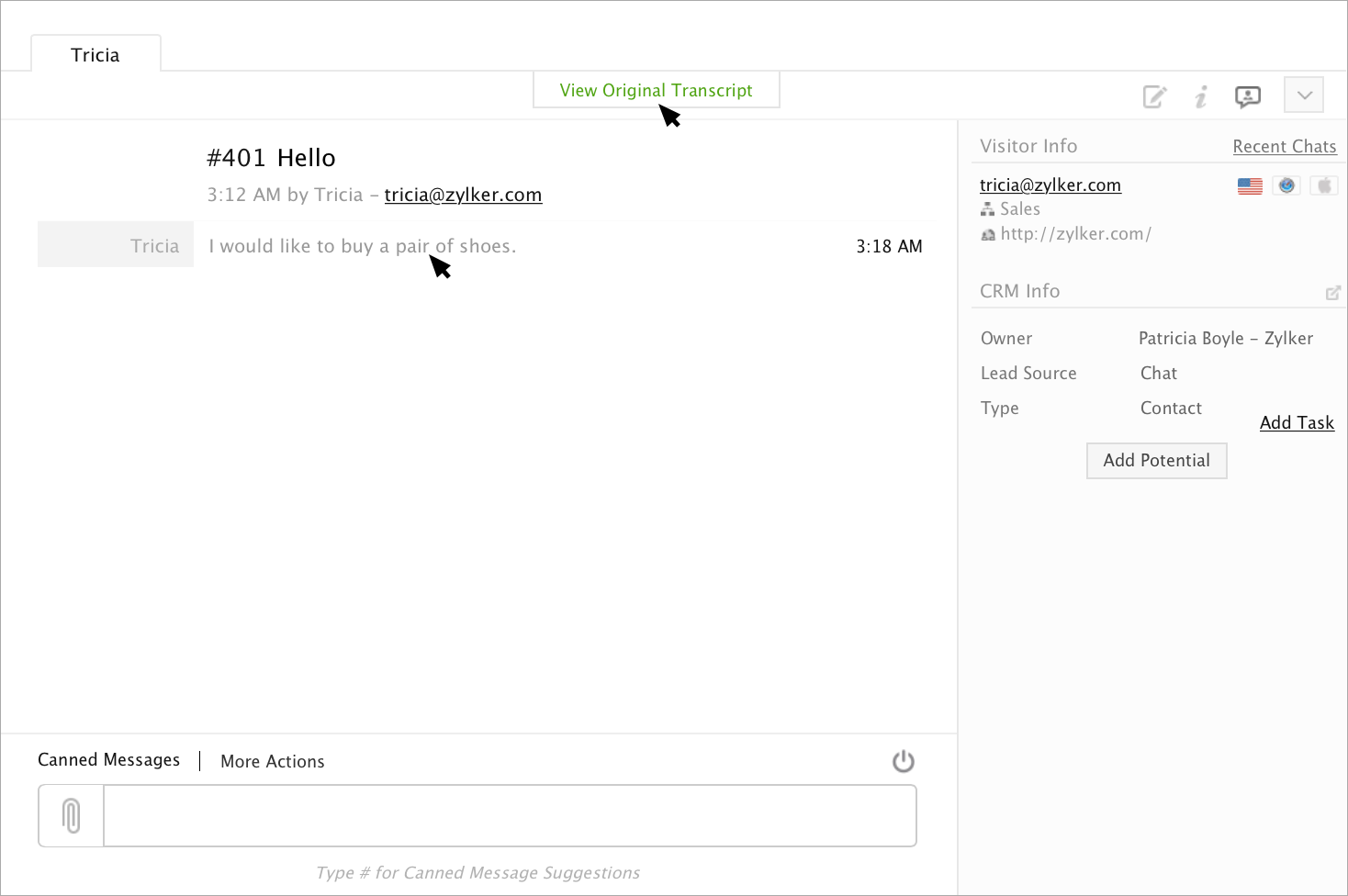
Task: Click the email link under #401 Hello
Action: (463, 195)
